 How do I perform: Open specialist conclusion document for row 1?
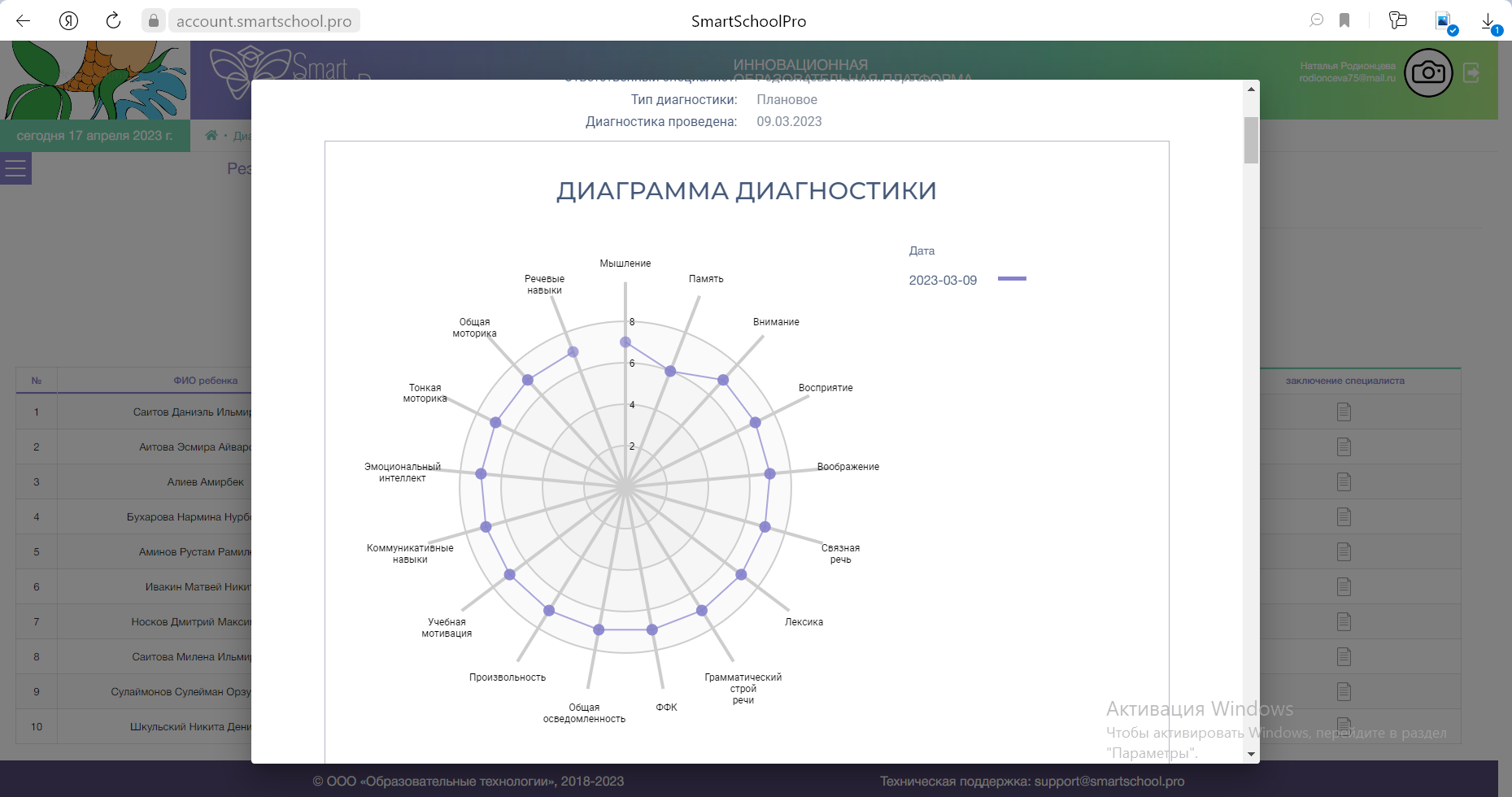[1344, 412]
